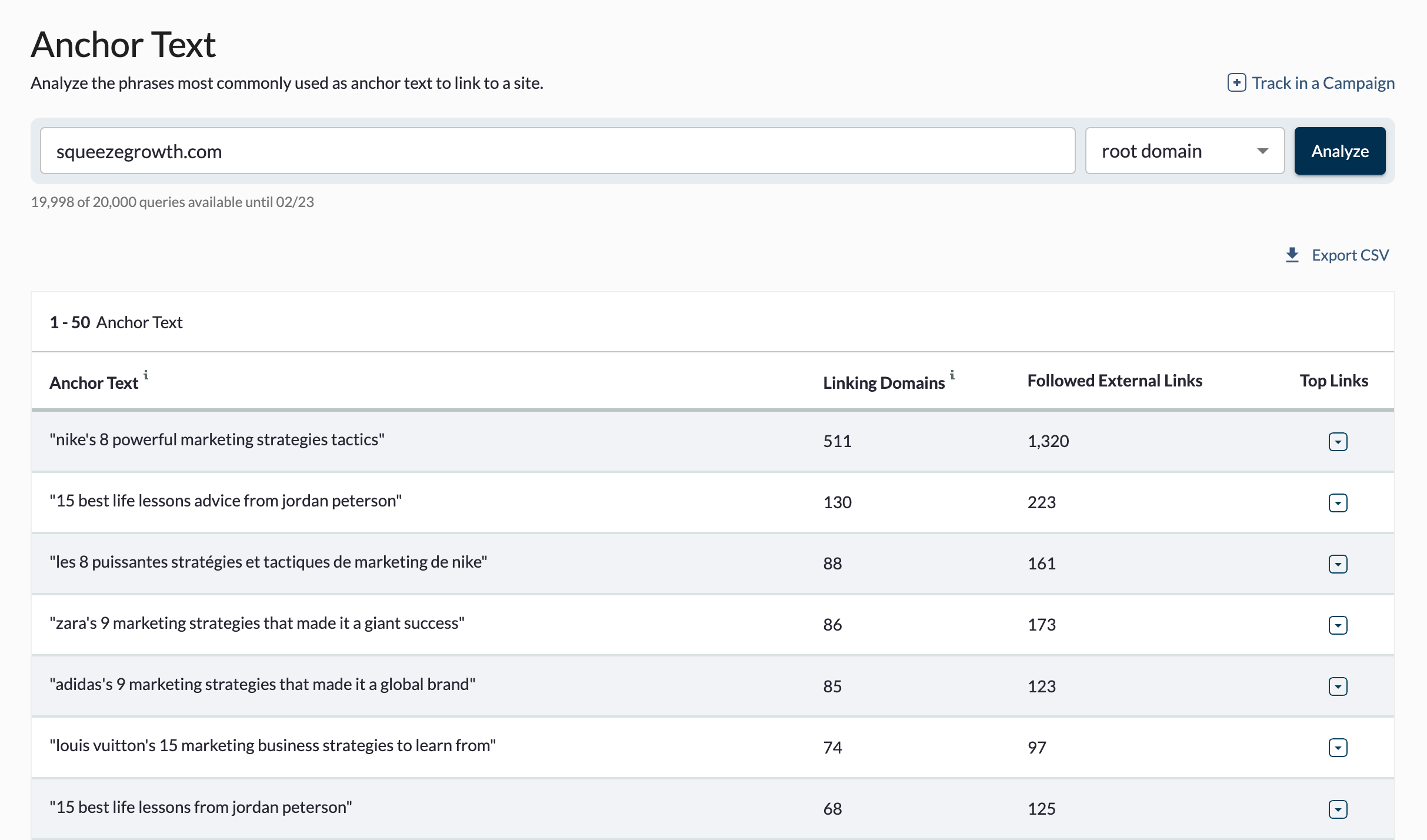
Task: Click the linking domains value 85
Action: coord(832,686)
